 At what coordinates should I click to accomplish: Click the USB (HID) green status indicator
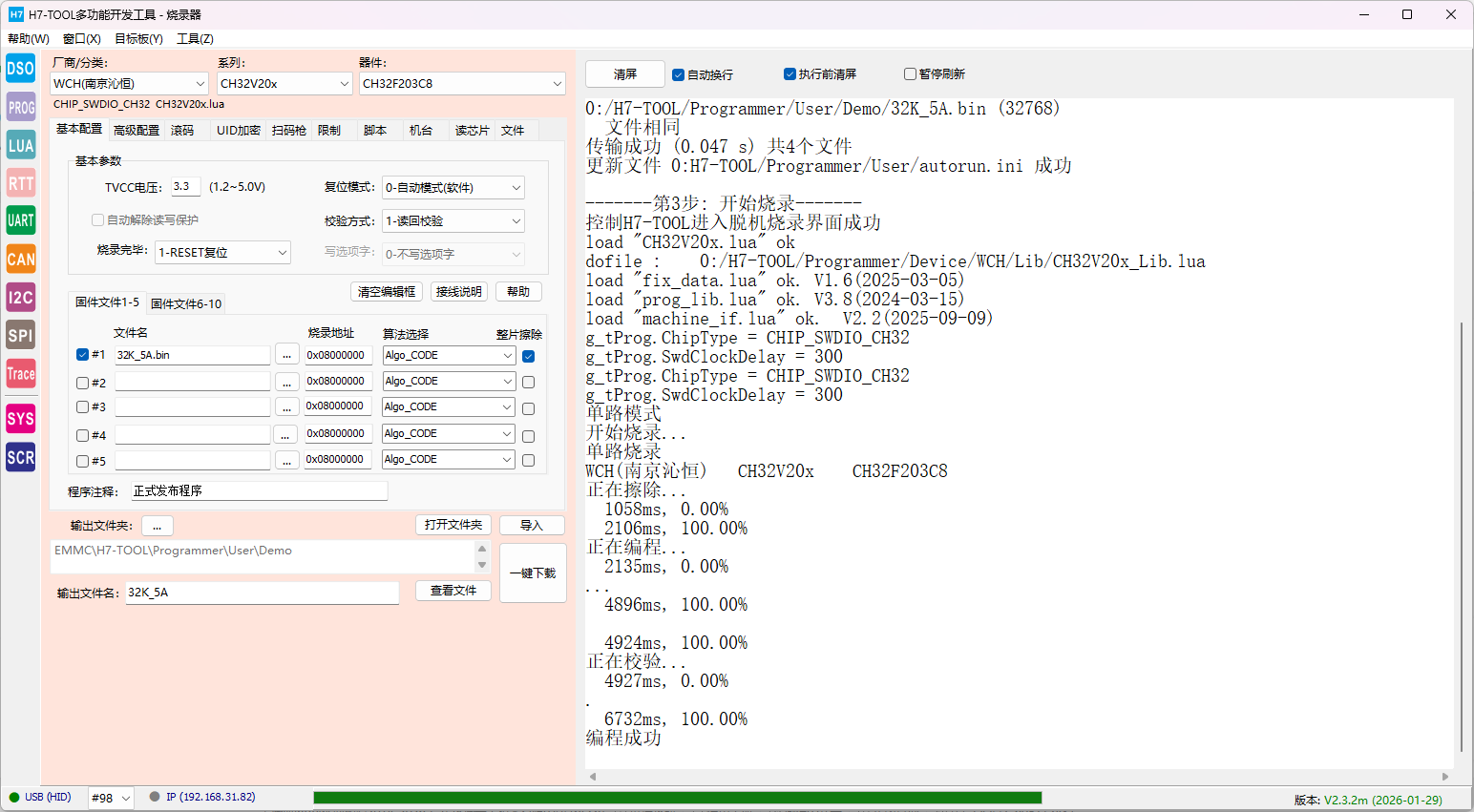pos(14,798)
